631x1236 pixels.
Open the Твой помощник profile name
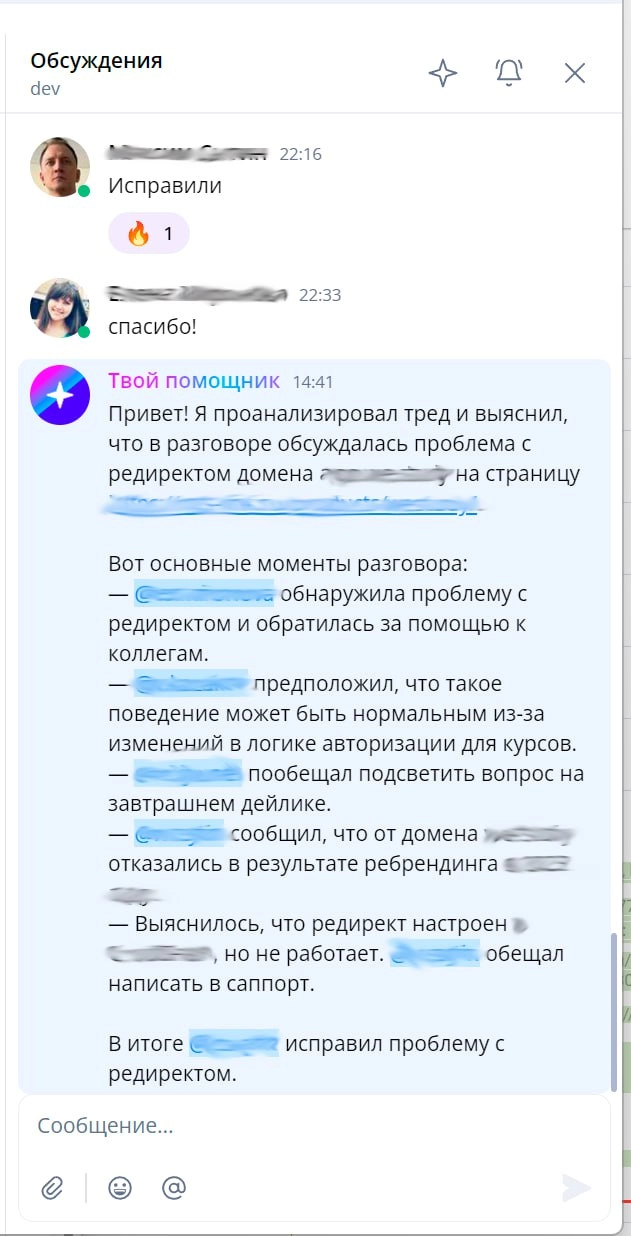(x=194, y=381)
